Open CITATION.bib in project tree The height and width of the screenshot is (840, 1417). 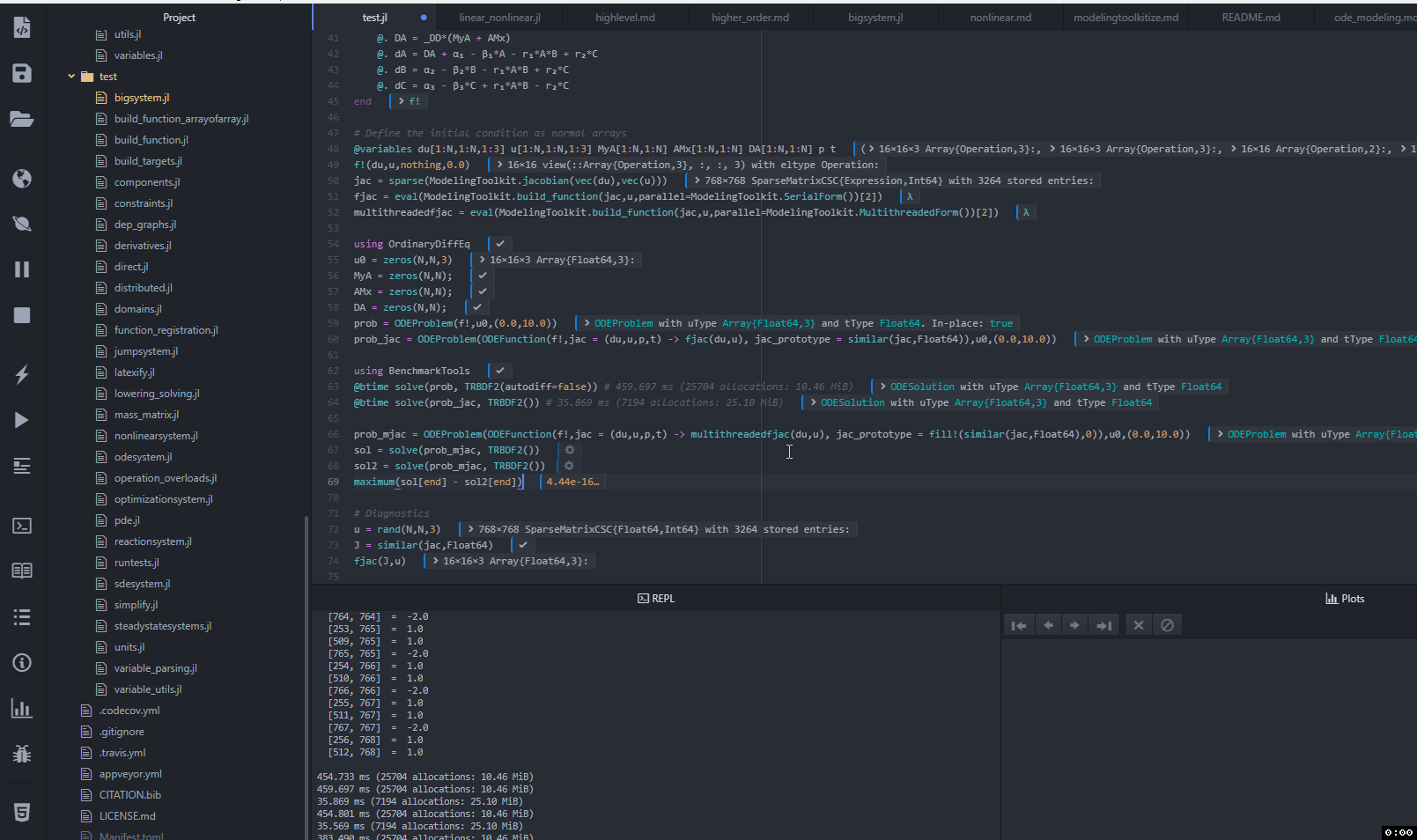[129, 795]
